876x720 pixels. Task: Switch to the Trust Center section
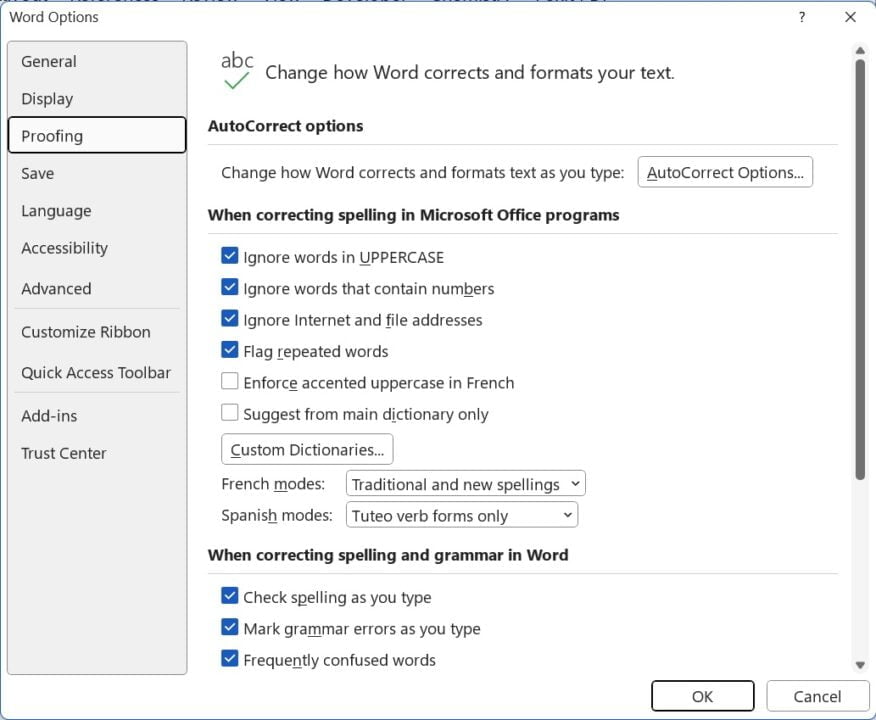[64, 453]
